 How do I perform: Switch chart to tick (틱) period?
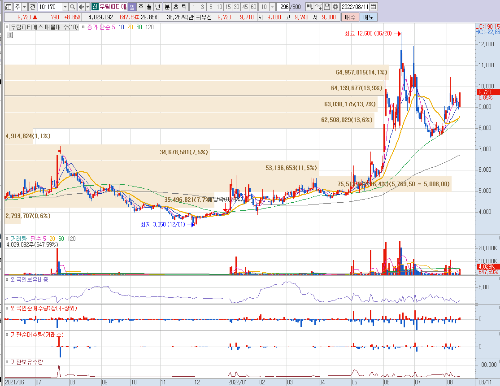click(x=184, y=7)
